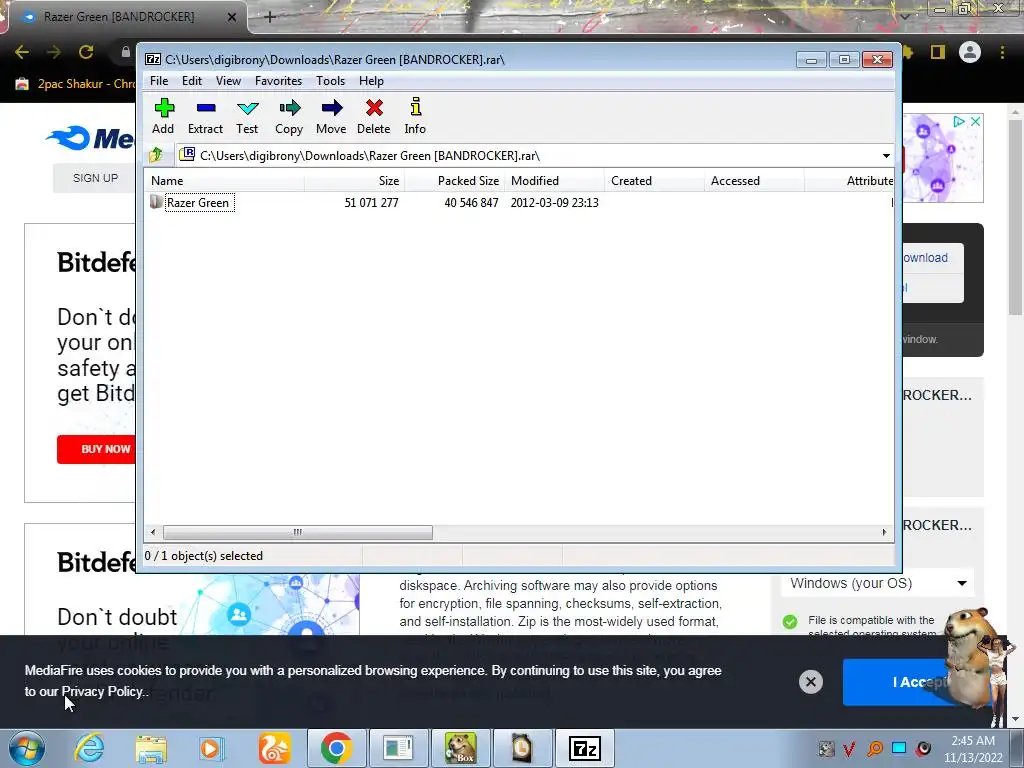This screenshot has width=1024, height=768.
Task: Click the 2012-03-09 23:13 modified date
Action: pos(554,203)
